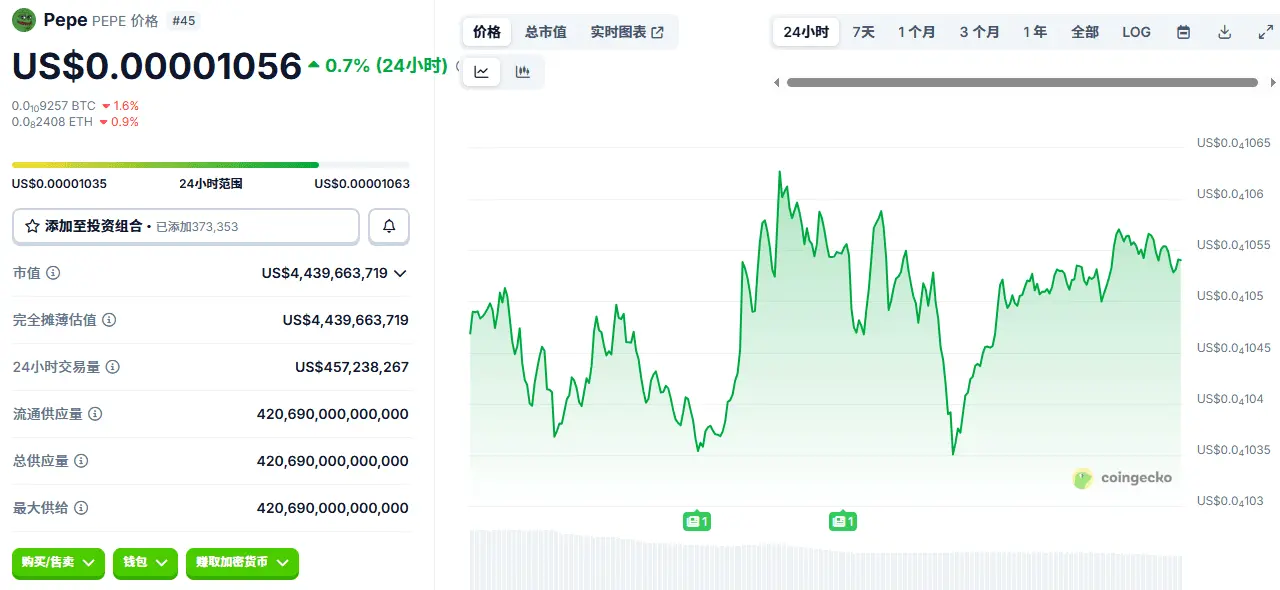Image resolution: width=1280 pixels, height=590 pixels.
Task: Select the 7天 time range
Action: 864,32
